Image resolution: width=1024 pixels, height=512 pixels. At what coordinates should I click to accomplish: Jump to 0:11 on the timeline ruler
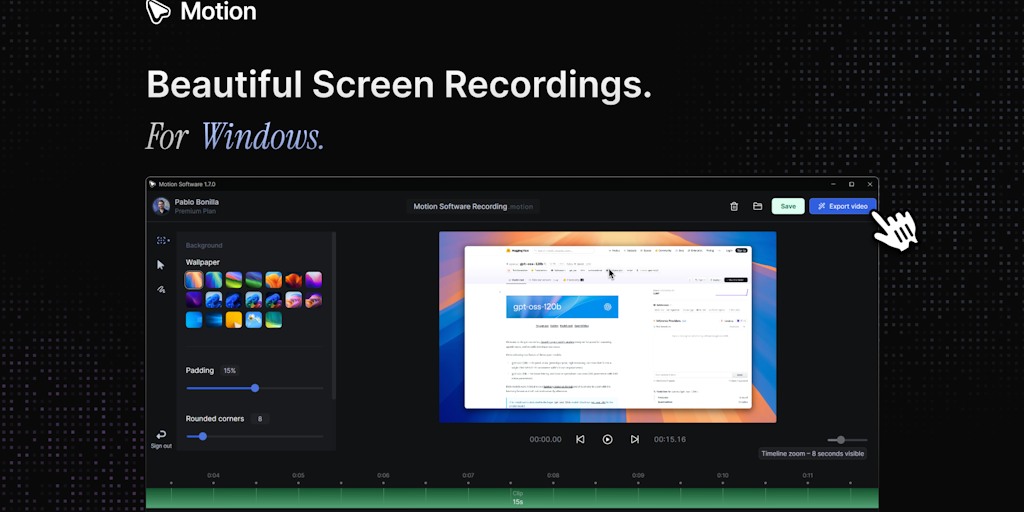pyautogui.click(x=808, y=475)
